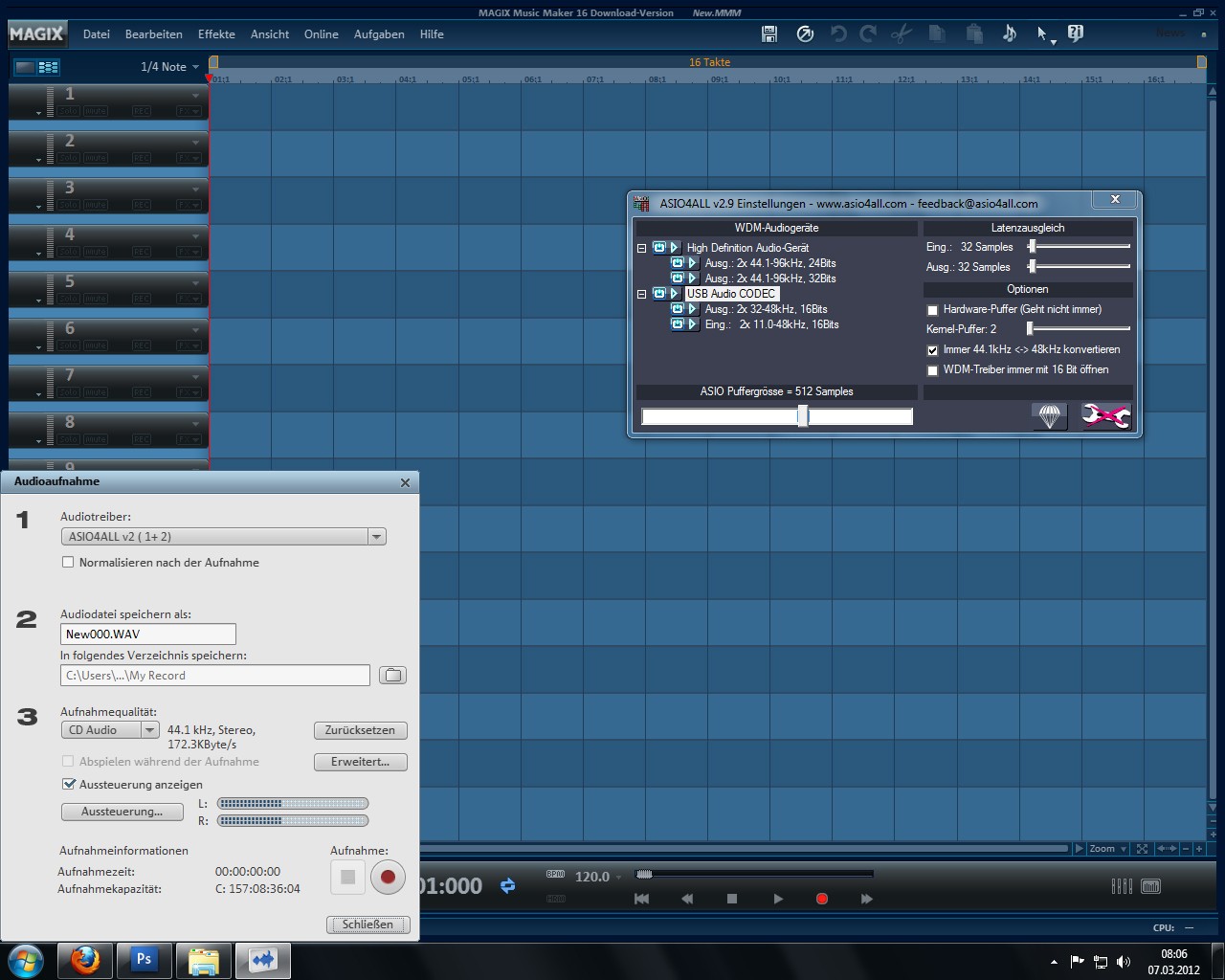Click the ASIO4ALL wrench advanced settings icon

1105,416
